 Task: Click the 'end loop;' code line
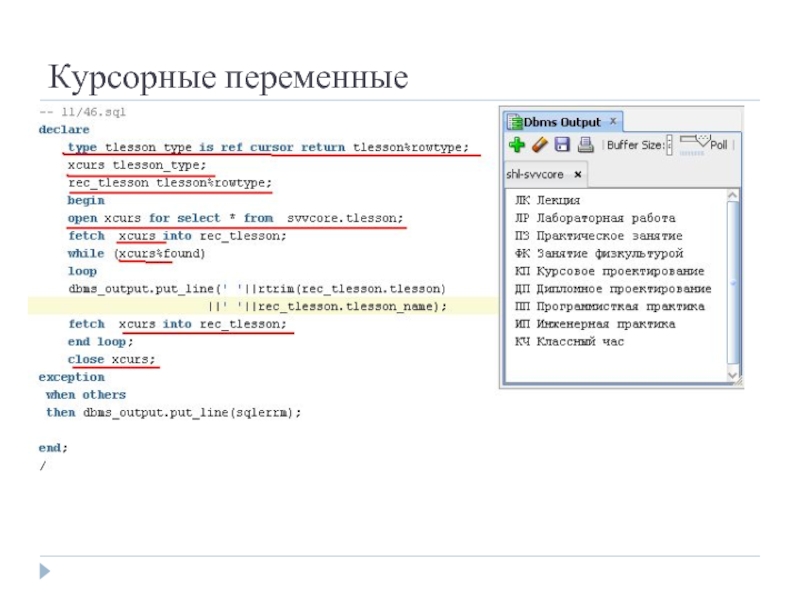(x=101, y=342)
